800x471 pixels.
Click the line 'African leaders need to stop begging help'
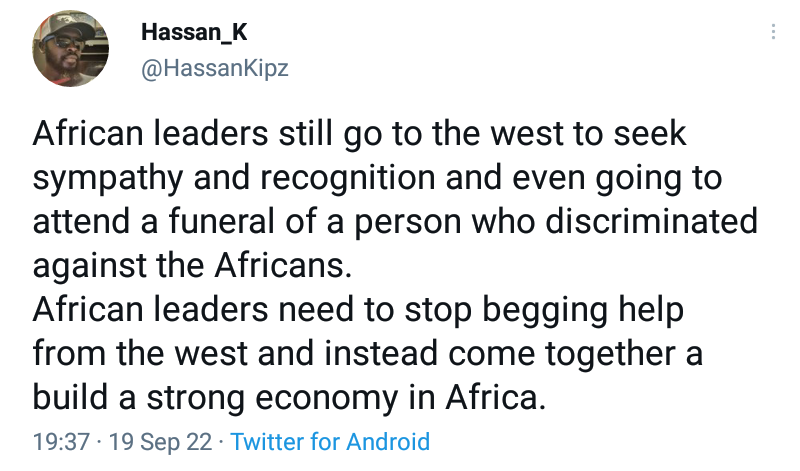tap(358, 310)
